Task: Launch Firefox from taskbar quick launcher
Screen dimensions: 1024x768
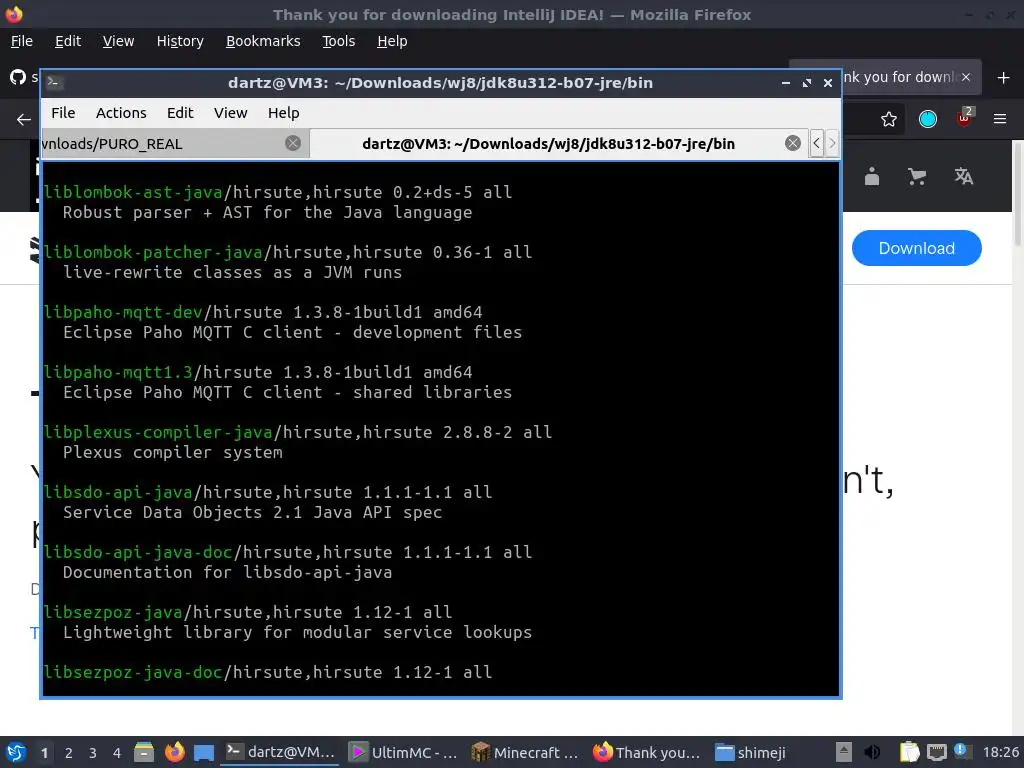Action: [x=174, y=752]
